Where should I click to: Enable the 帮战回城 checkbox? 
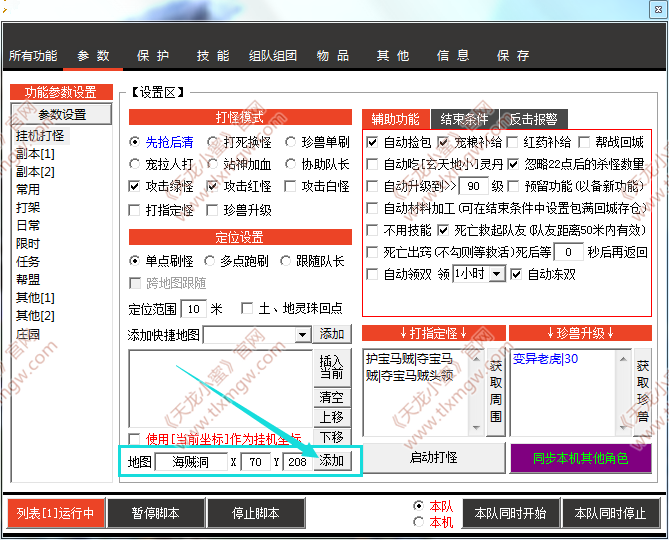click(x=584, y=142)
